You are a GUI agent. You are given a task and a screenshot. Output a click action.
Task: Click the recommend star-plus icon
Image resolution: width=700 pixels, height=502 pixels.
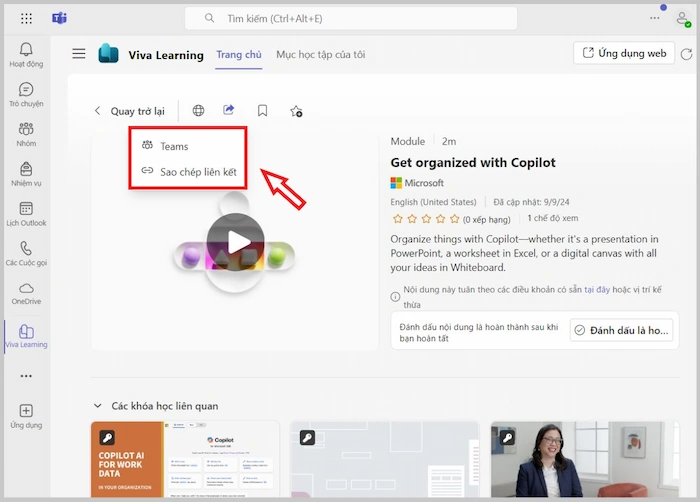coord(296,111)
